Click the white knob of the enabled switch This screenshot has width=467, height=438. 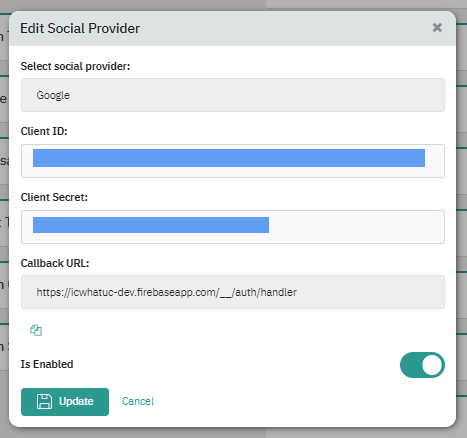tap(432, 365)
